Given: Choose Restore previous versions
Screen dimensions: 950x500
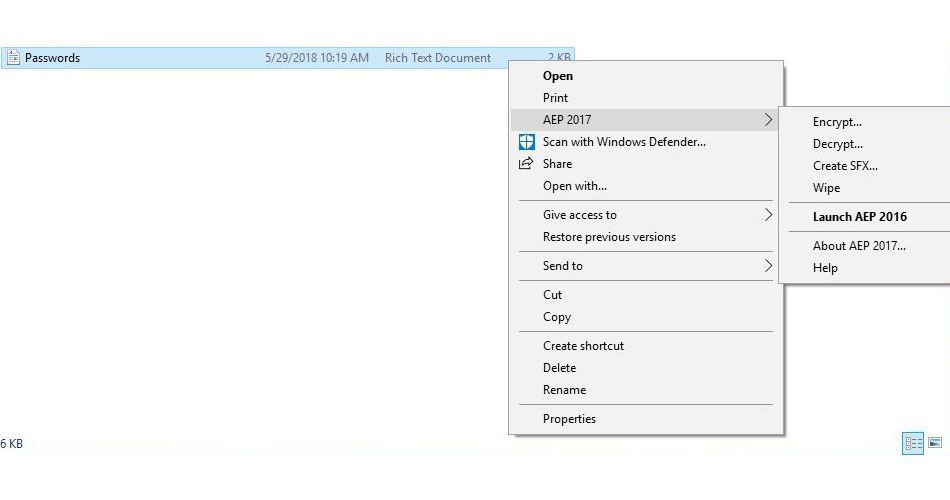Looking at the screenshot, I should click(x=646, y=237).
